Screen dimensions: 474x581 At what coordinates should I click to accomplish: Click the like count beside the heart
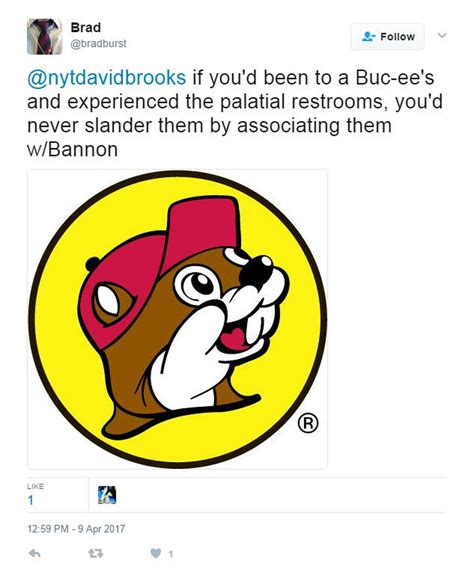170,554
